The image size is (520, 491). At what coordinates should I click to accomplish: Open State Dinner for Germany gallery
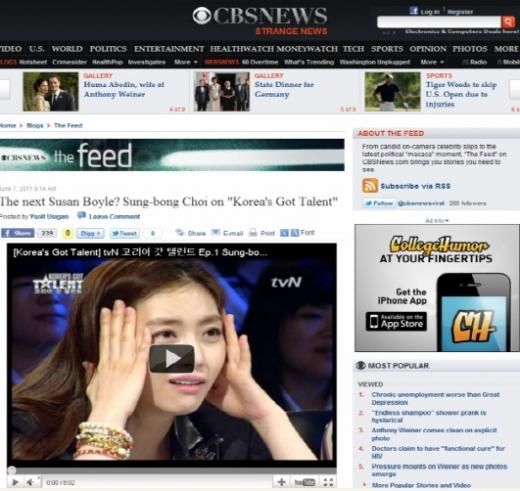(284, 89)
